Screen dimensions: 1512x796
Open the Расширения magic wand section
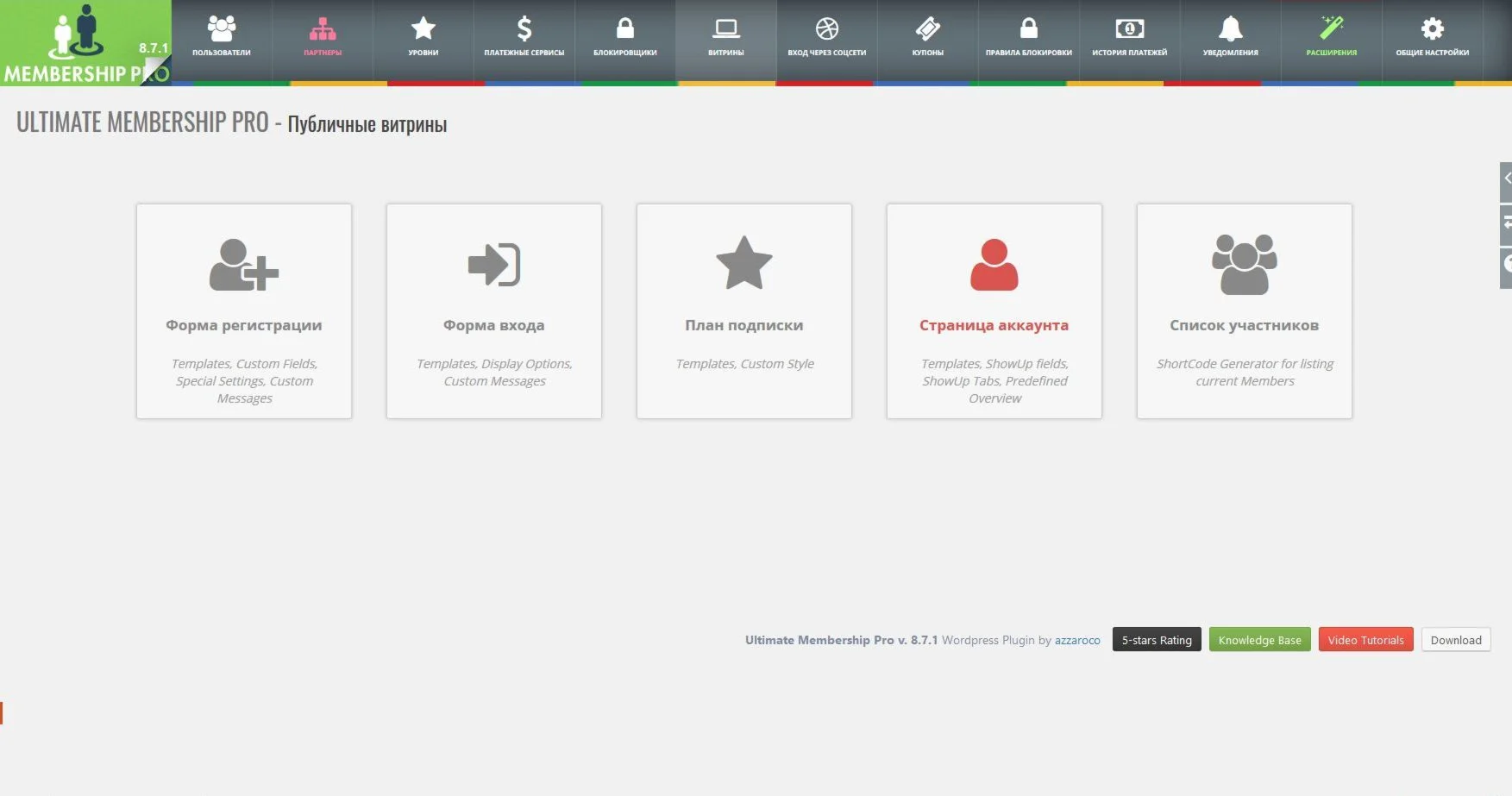tap(1332, 40)
